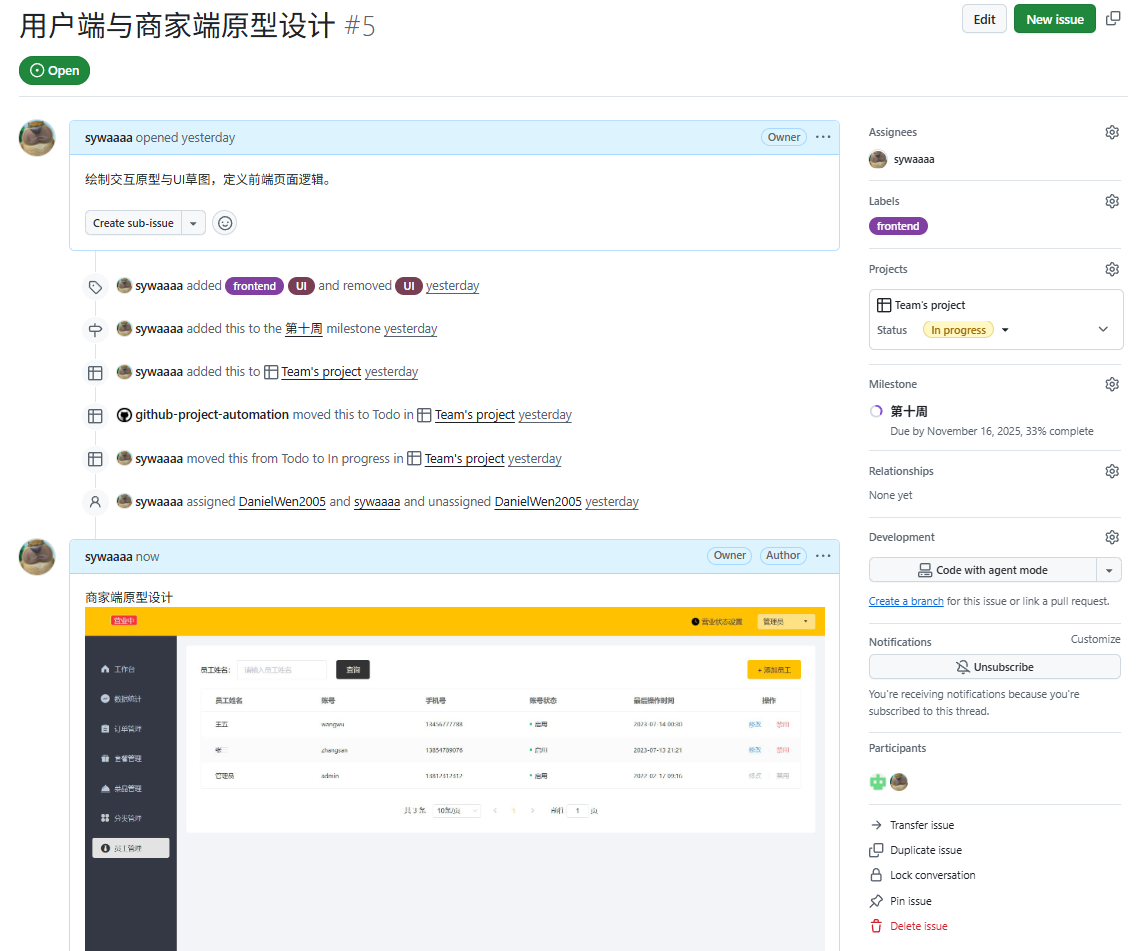Image resolution: width=1142 pixels, height=951 pixels.
Task: Open Code with agent mode dropdown arrow
Action: tap(1108, 570)
